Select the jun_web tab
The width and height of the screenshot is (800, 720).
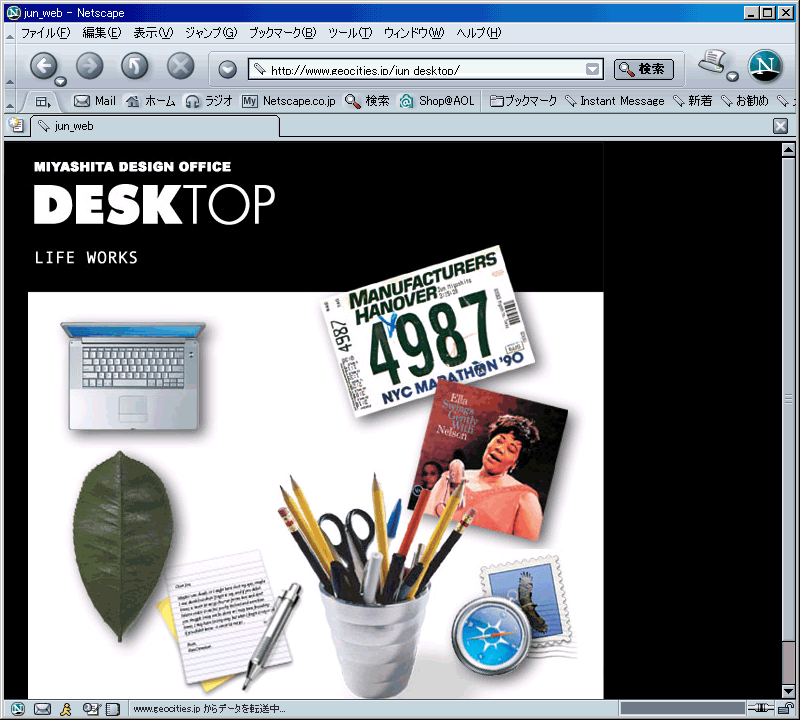pyautogui.click(x=155, y=126)
